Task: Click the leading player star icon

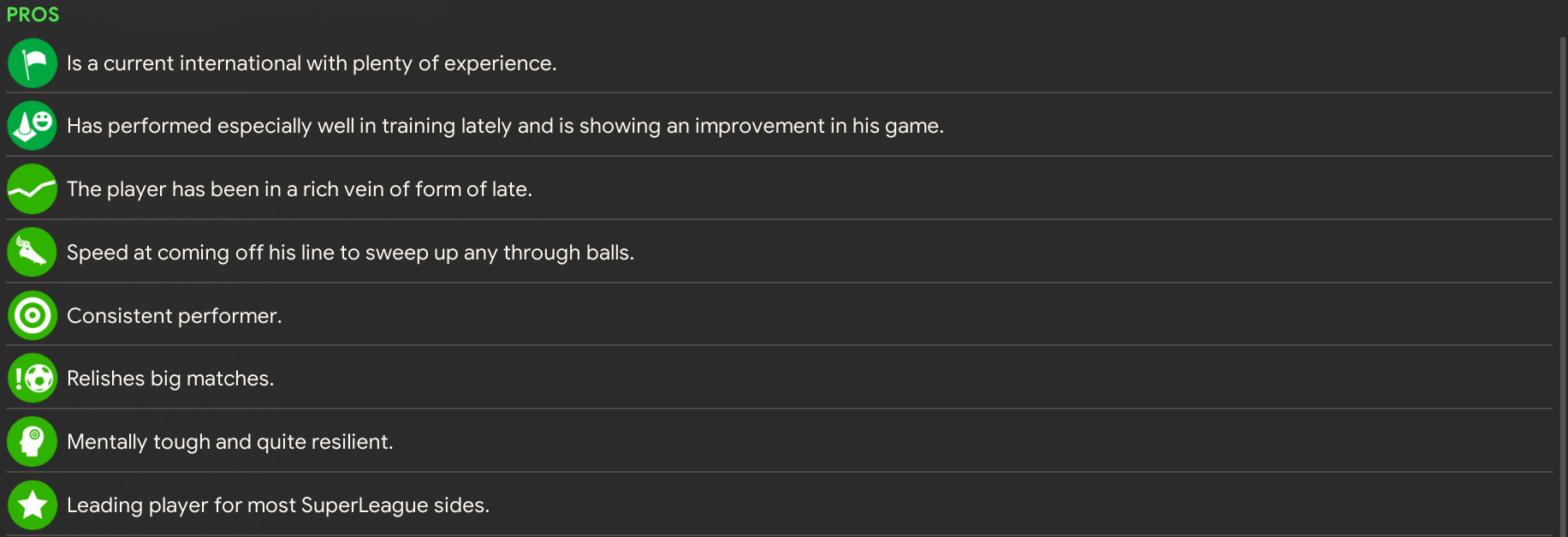Action: [x=33, y=505]
